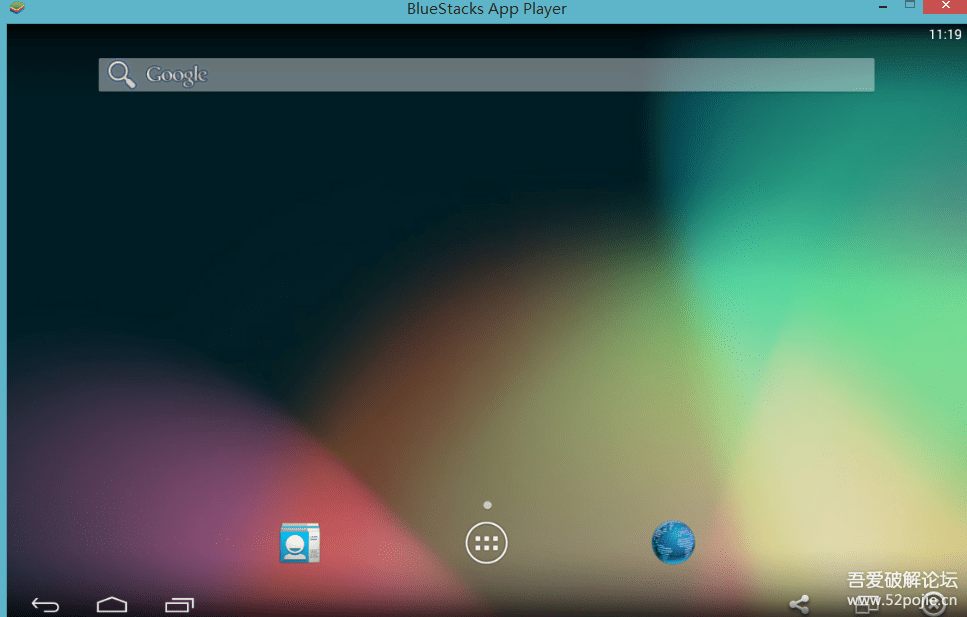This screenshot has width=967, height=617.
Task: Tap the Android back arrow
Action: (x=45, y=605)
